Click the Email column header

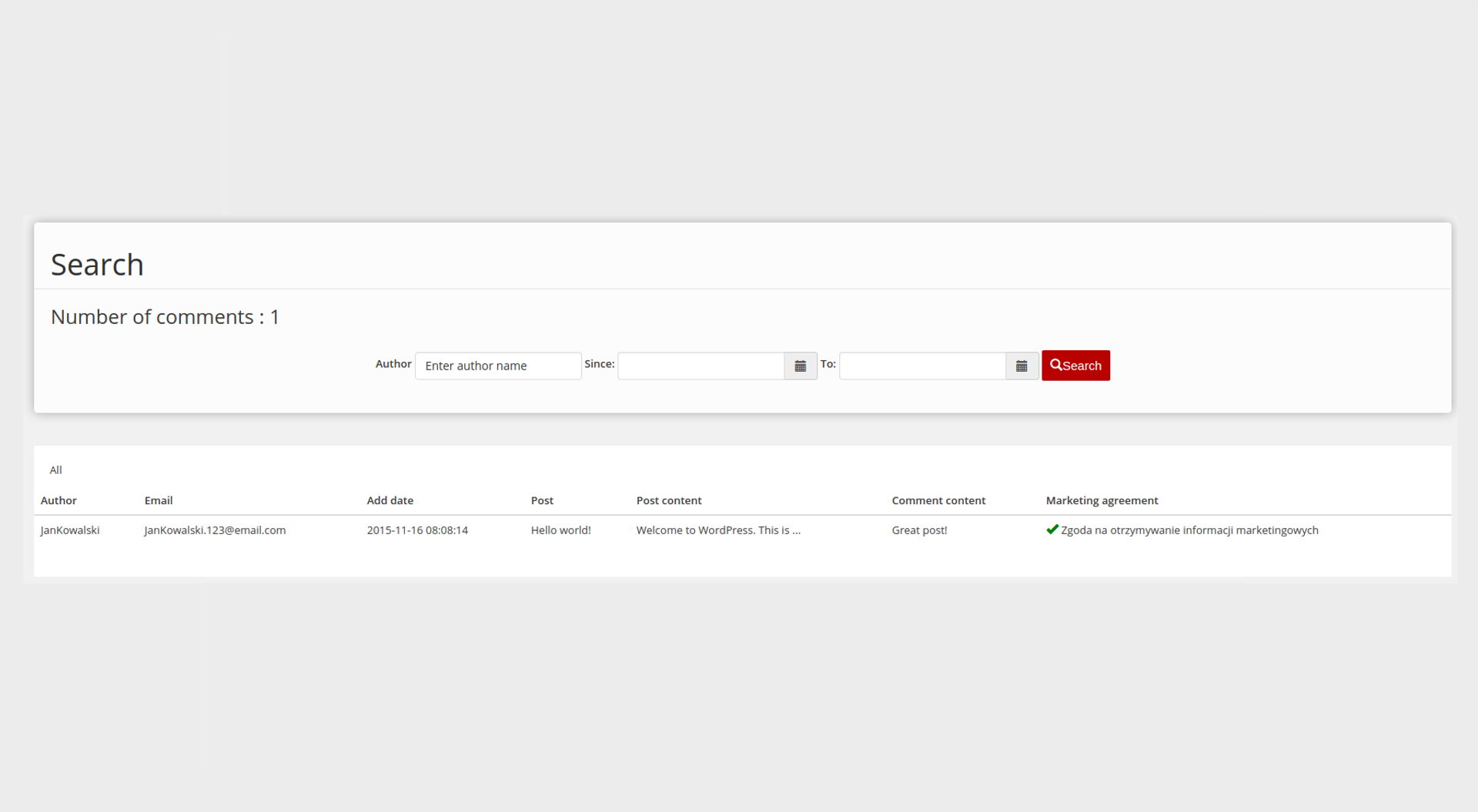tap(159, 500)
